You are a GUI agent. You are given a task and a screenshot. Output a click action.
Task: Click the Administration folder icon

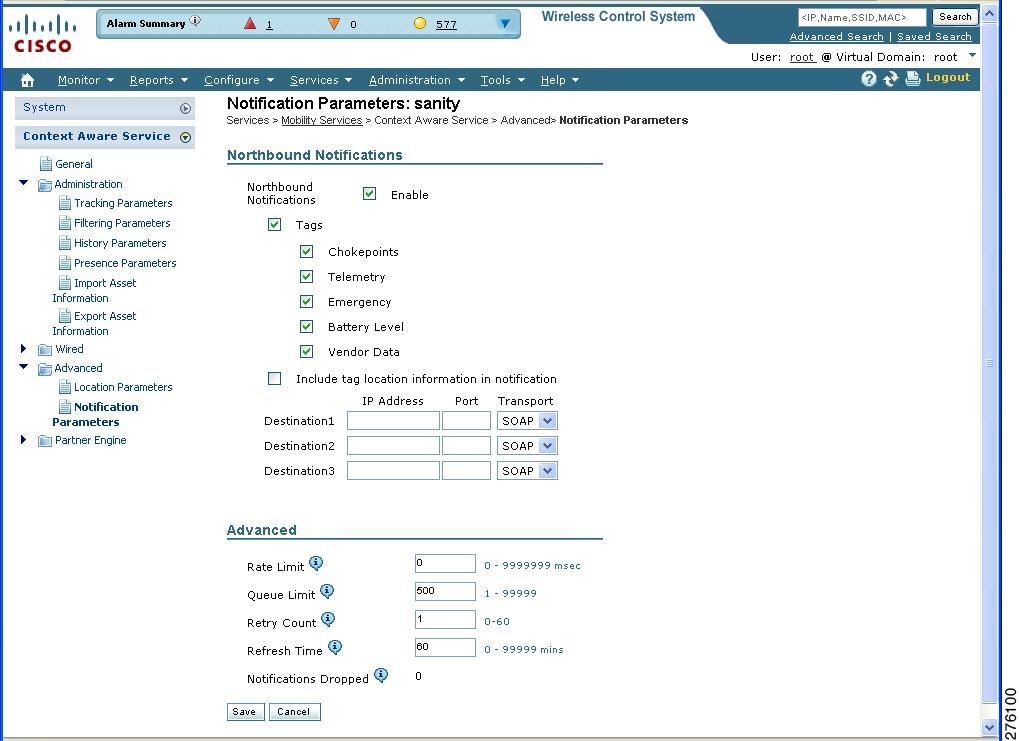click(45, 185)
